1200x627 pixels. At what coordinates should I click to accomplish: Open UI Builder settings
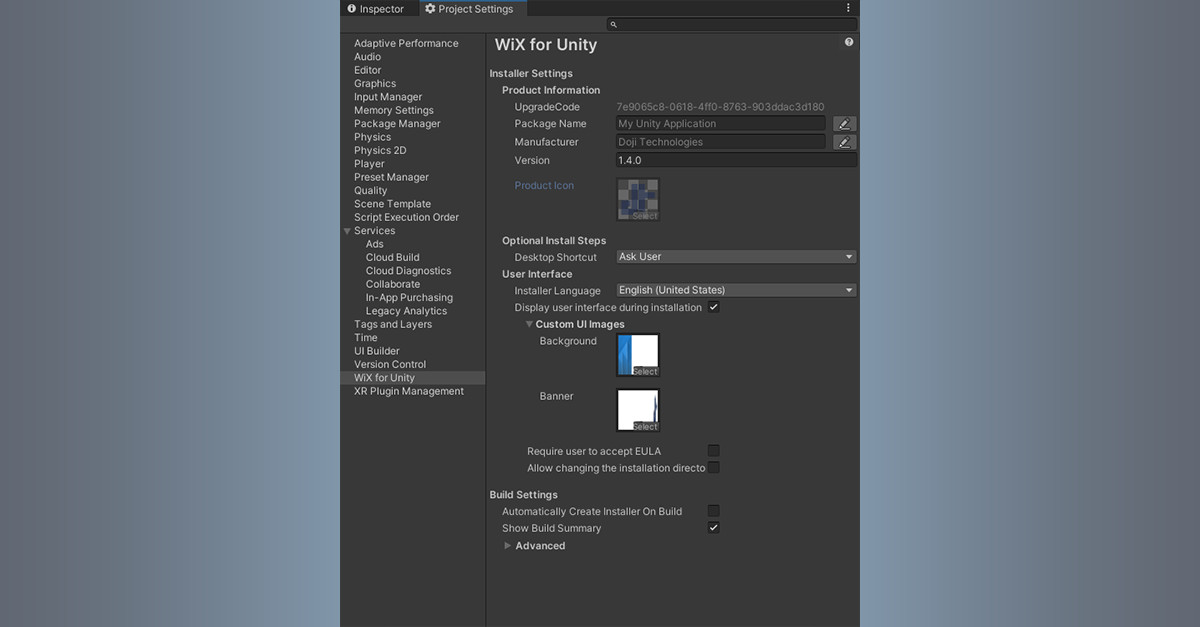pos(377,351)
